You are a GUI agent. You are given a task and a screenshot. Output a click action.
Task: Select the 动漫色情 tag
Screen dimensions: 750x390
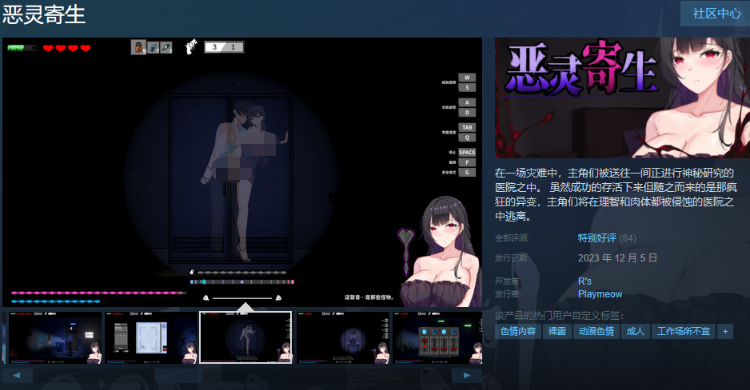pyautogui.click(x=596, y=331)
